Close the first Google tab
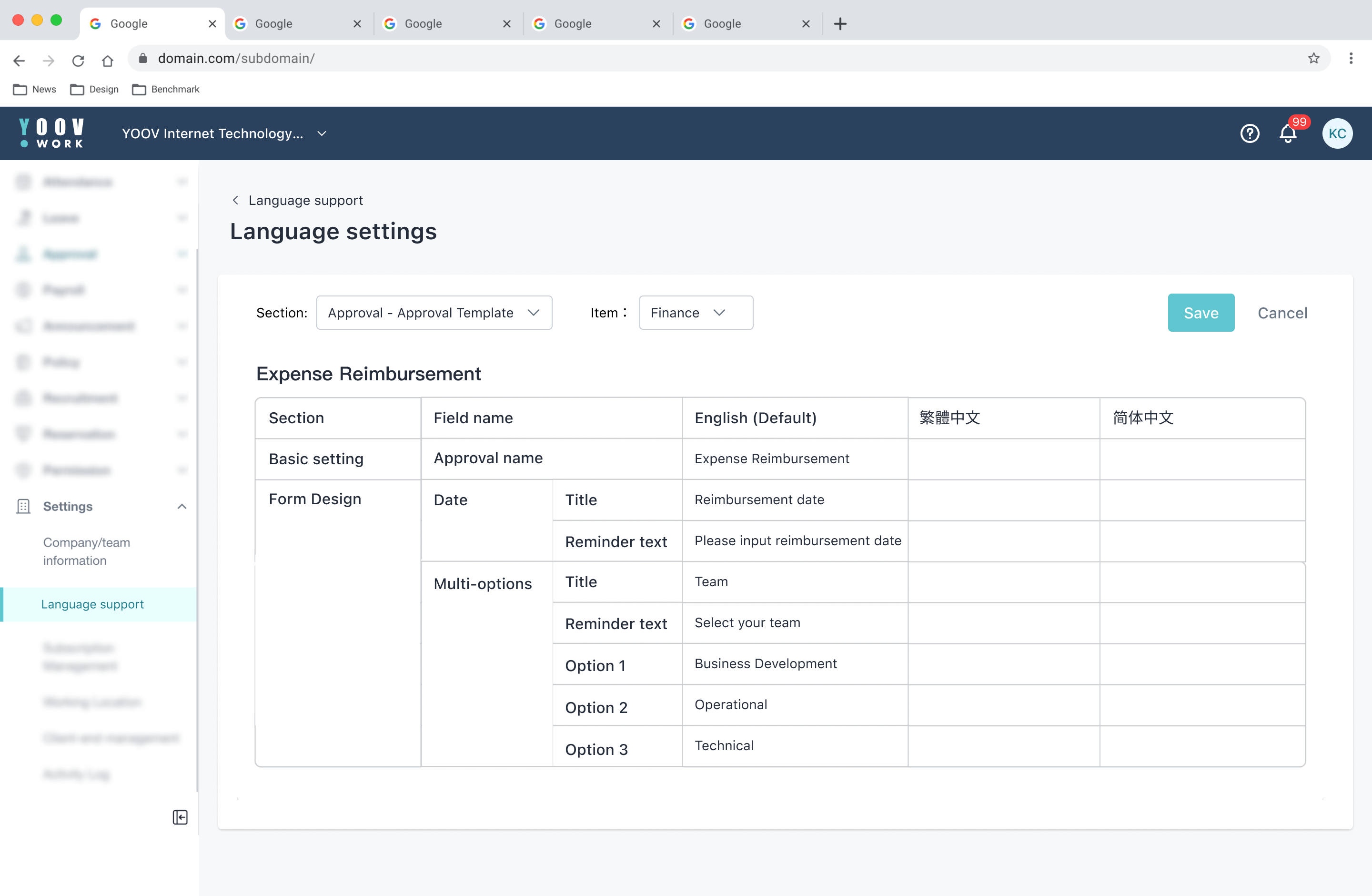The height and width of the screenshot is (896, 1372). click(212, 24)
